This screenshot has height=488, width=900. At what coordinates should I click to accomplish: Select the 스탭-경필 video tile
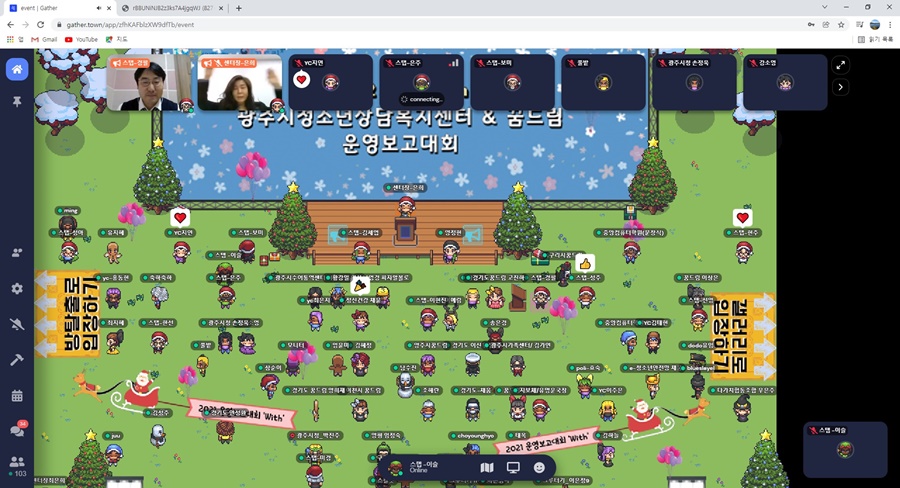[x=149, y=83]
